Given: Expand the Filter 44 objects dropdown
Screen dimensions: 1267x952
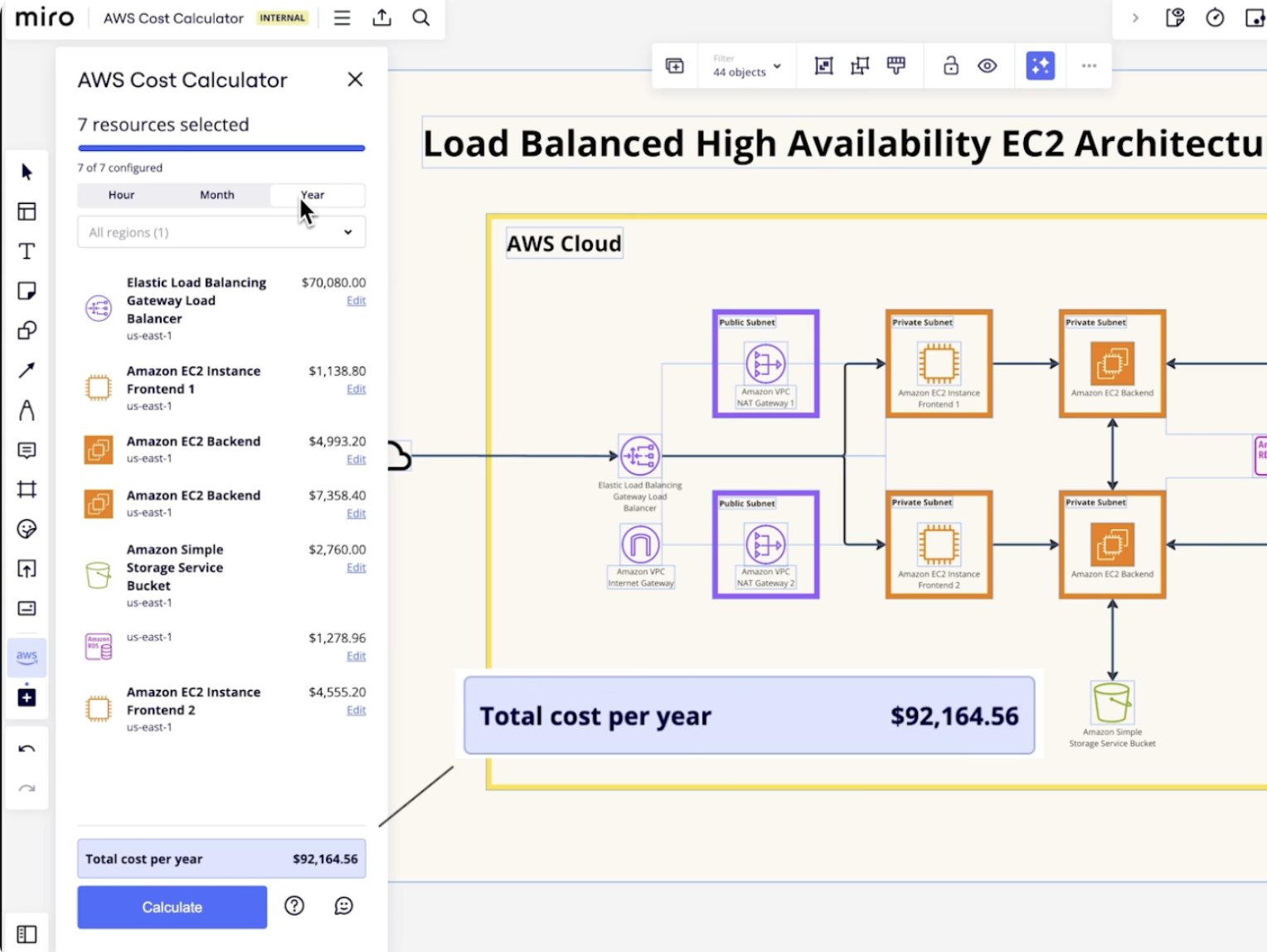Looking at the screenshot, I should point(745,66).
